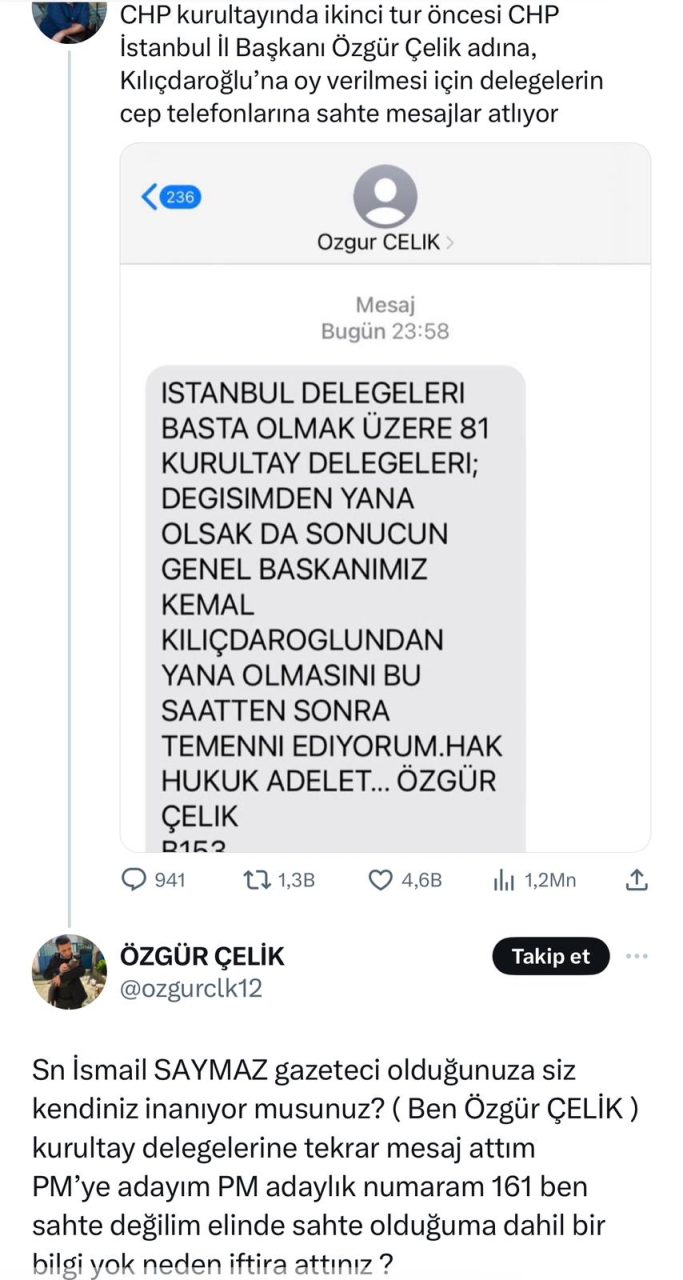Click the gray contact silhouette avatar
The image size is (683, 1280).
coord(385,196)
